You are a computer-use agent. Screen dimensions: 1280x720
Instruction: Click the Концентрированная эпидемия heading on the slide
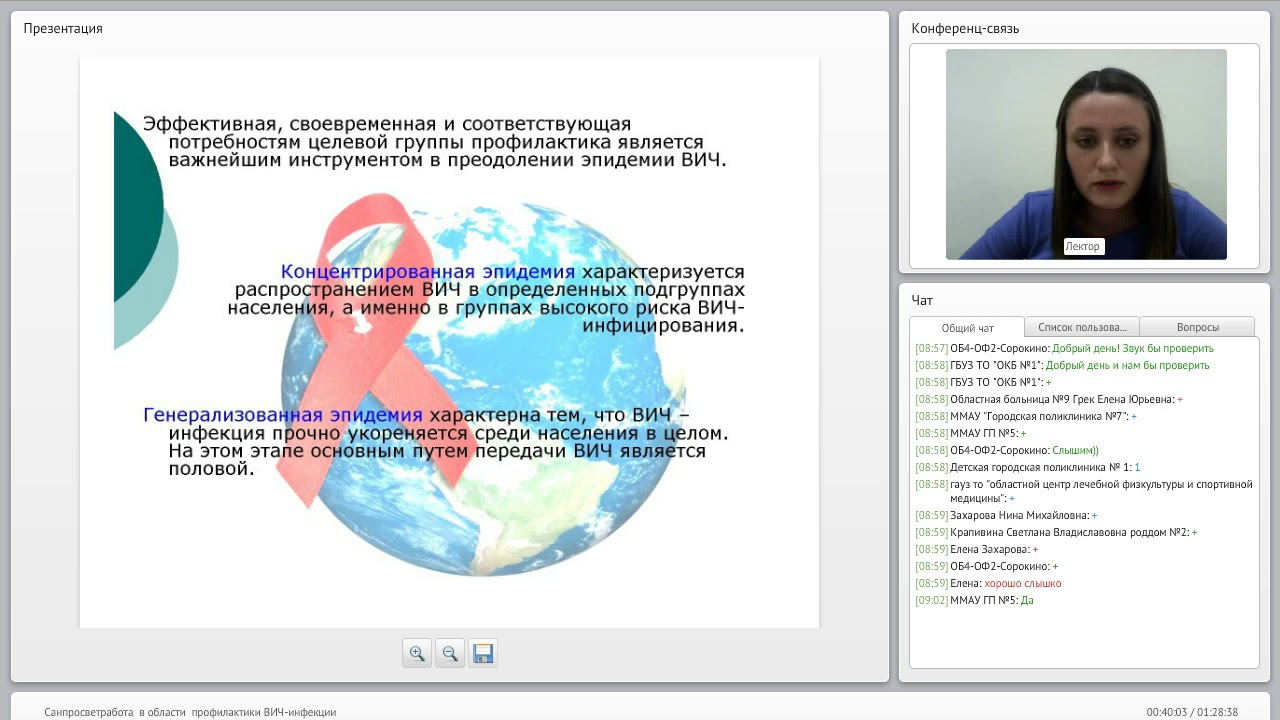click(428, 272)
